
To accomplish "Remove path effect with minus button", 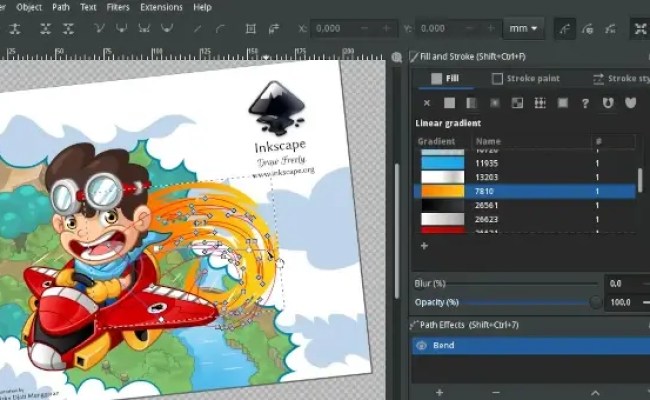I will (x=496, y=392).
